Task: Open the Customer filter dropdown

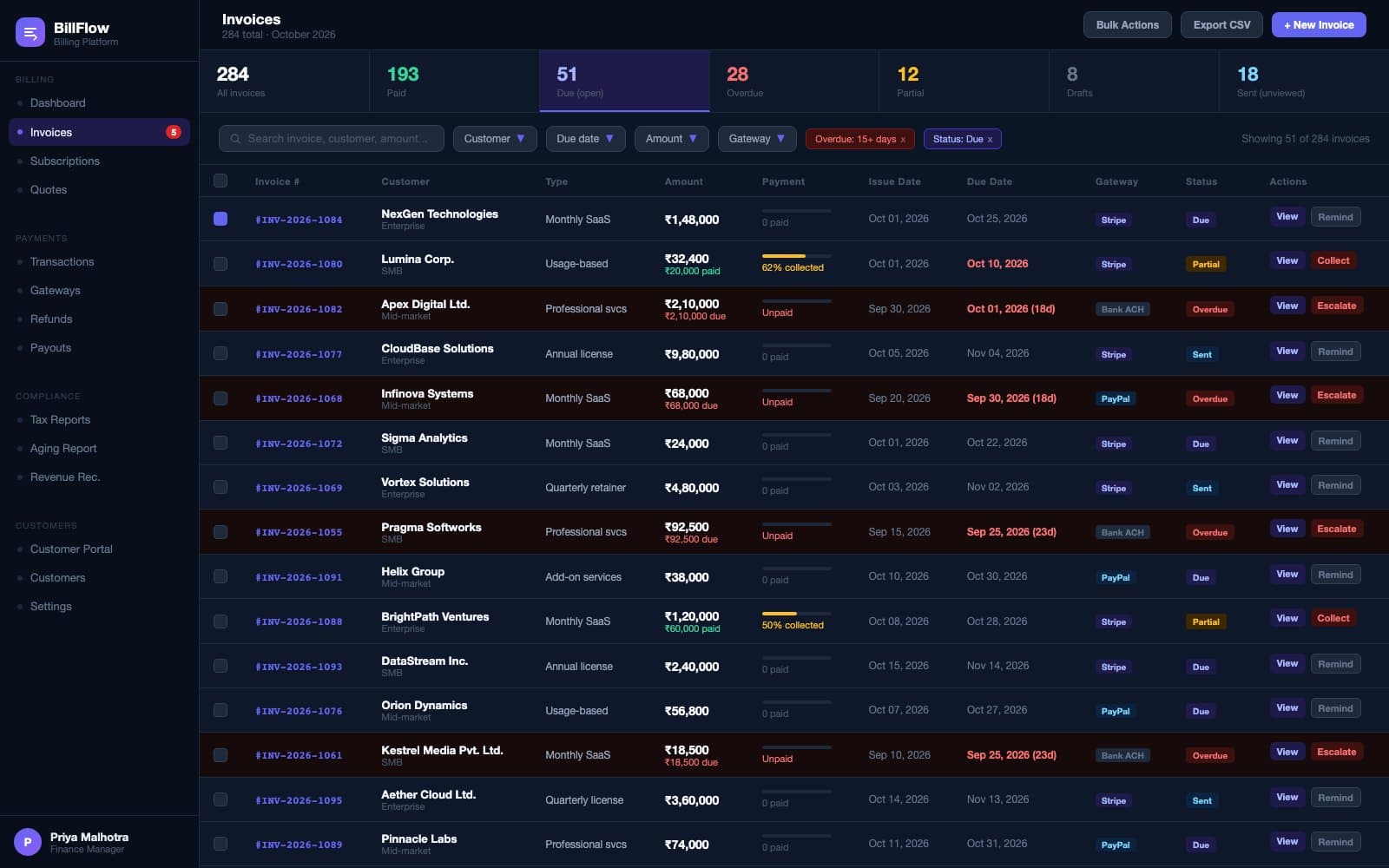Action: (495, 139)
